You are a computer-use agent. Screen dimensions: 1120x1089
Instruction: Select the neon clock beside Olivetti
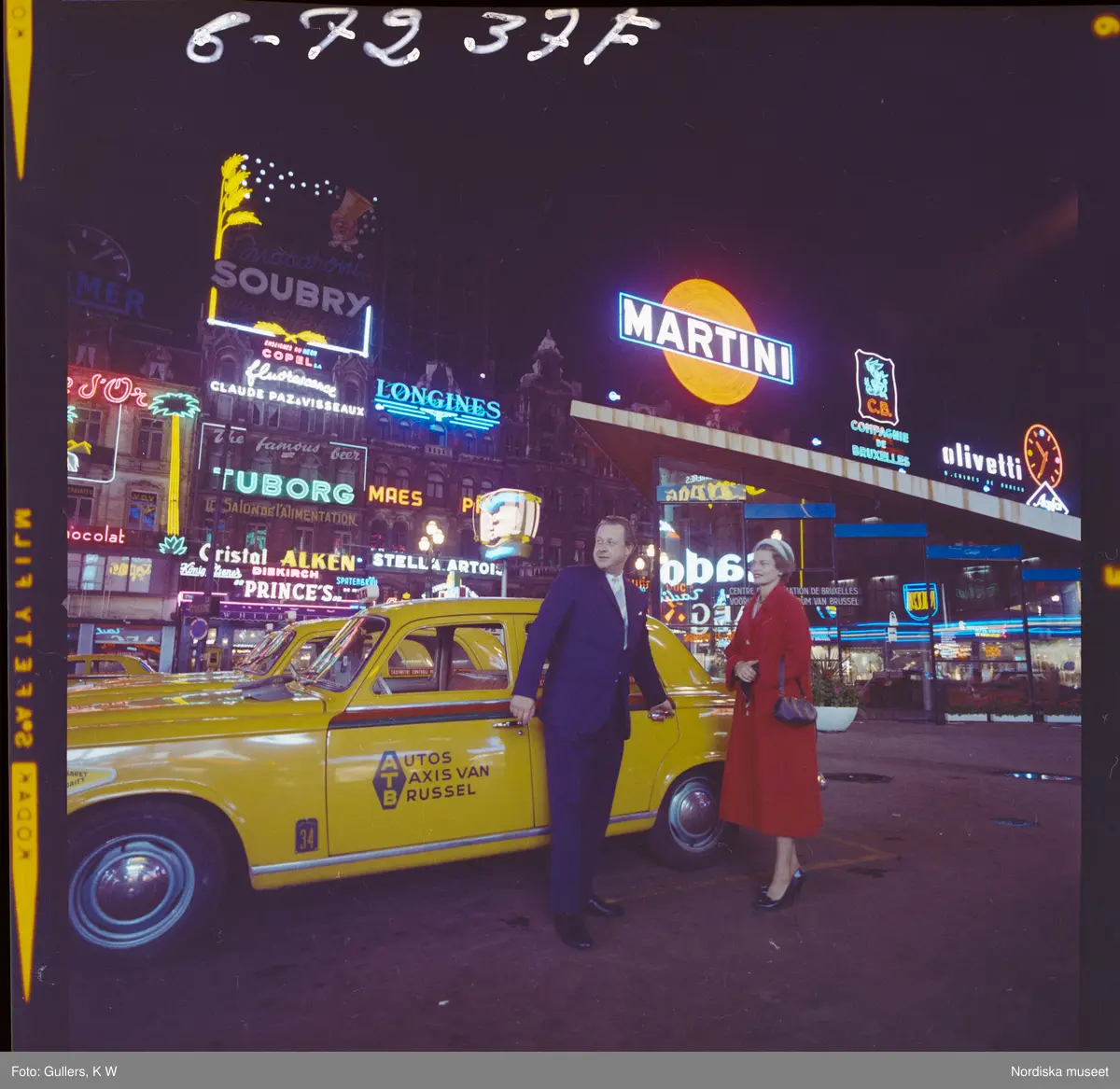pyautogui.click(x=1043, y=455)
